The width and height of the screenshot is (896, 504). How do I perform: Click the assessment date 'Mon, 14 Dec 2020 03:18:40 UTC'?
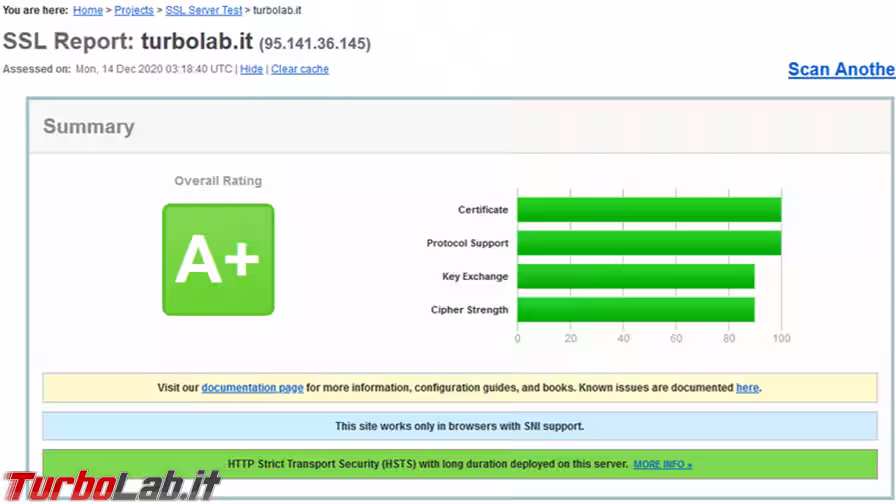click(x=154, y=69)
